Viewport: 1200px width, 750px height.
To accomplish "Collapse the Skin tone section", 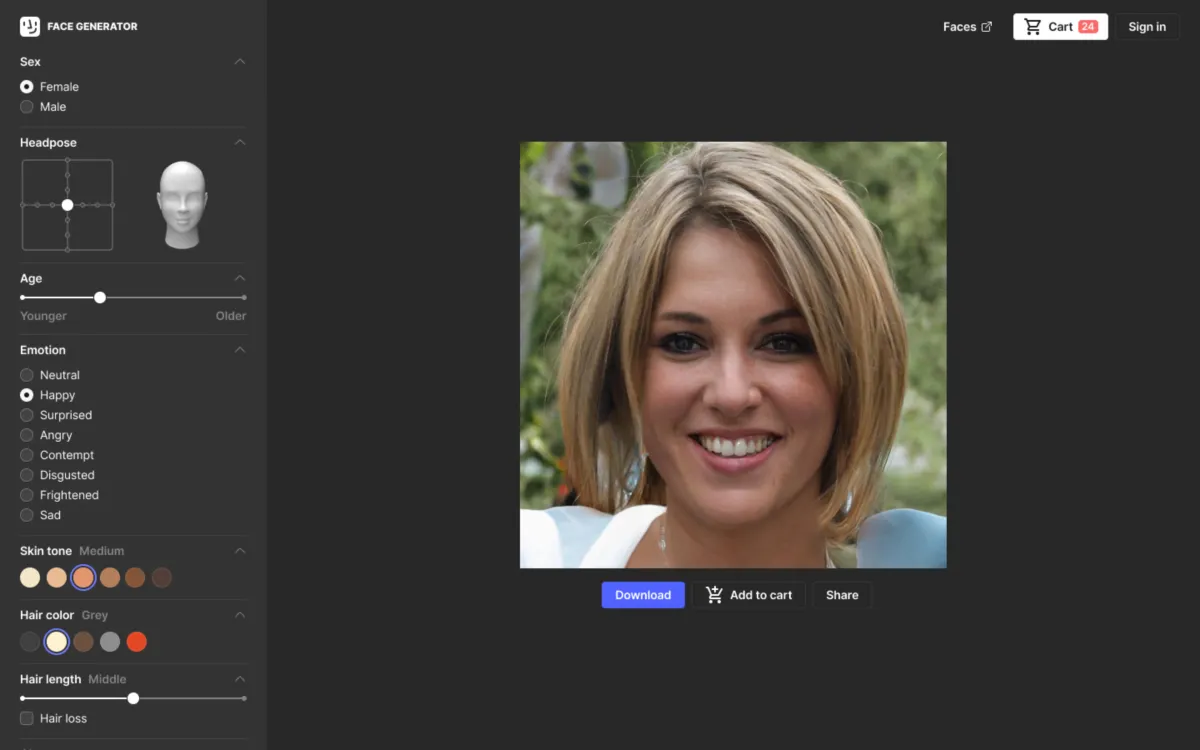I will (x=240, y=551).
